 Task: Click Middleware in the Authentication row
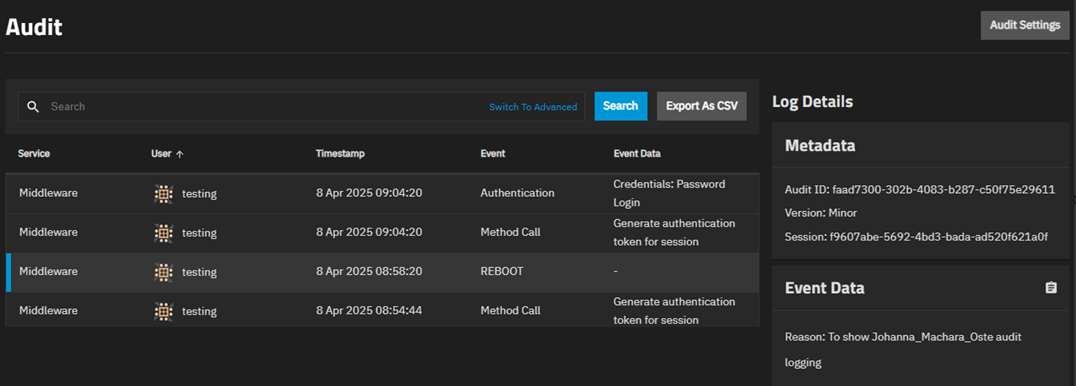tap(48, 193)
